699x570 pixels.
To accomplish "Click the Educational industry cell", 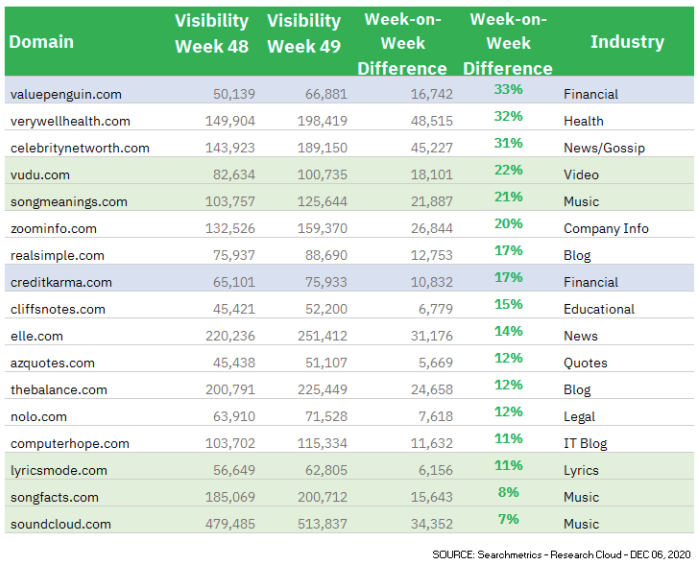I will click(599, 309).
